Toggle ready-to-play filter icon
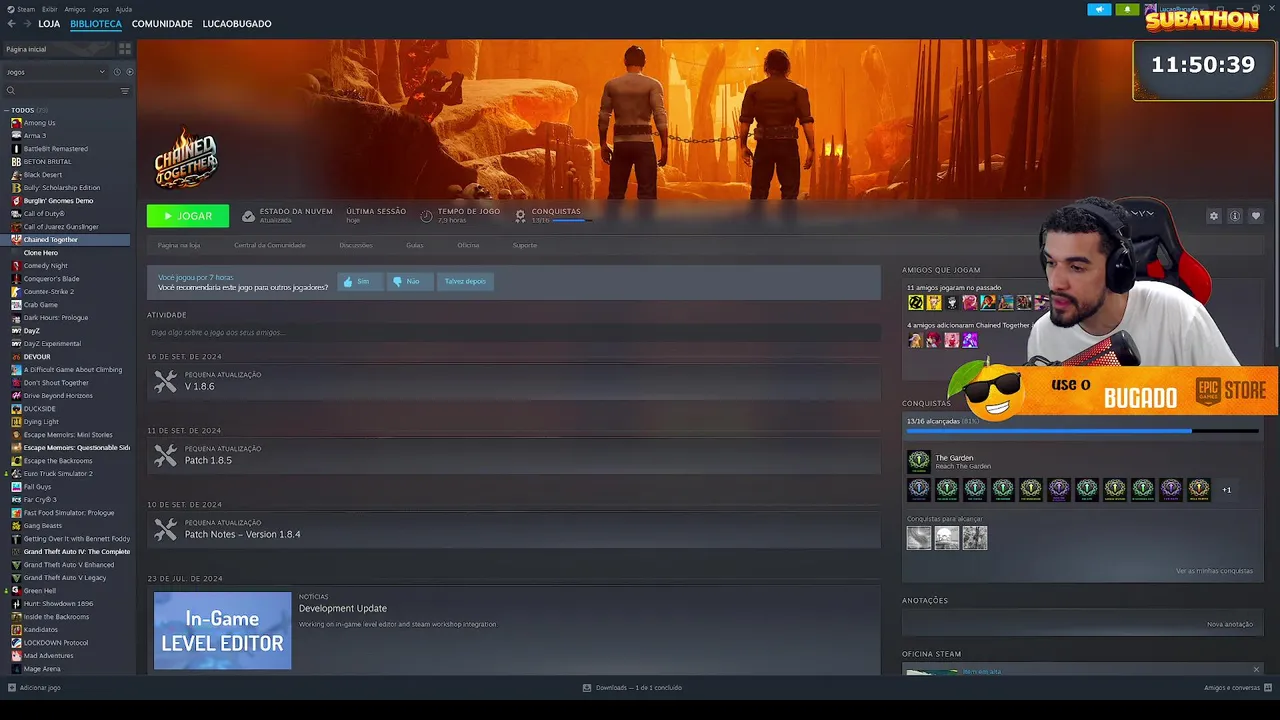1280x720 pixels. [x=129, y=72]
